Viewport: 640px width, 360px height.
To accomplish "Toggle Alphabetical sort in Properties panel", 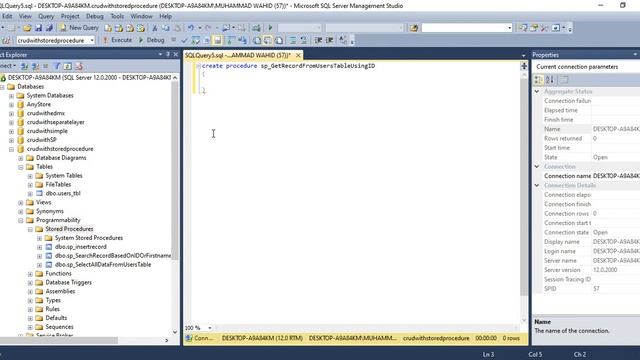I will coord(550,80).
